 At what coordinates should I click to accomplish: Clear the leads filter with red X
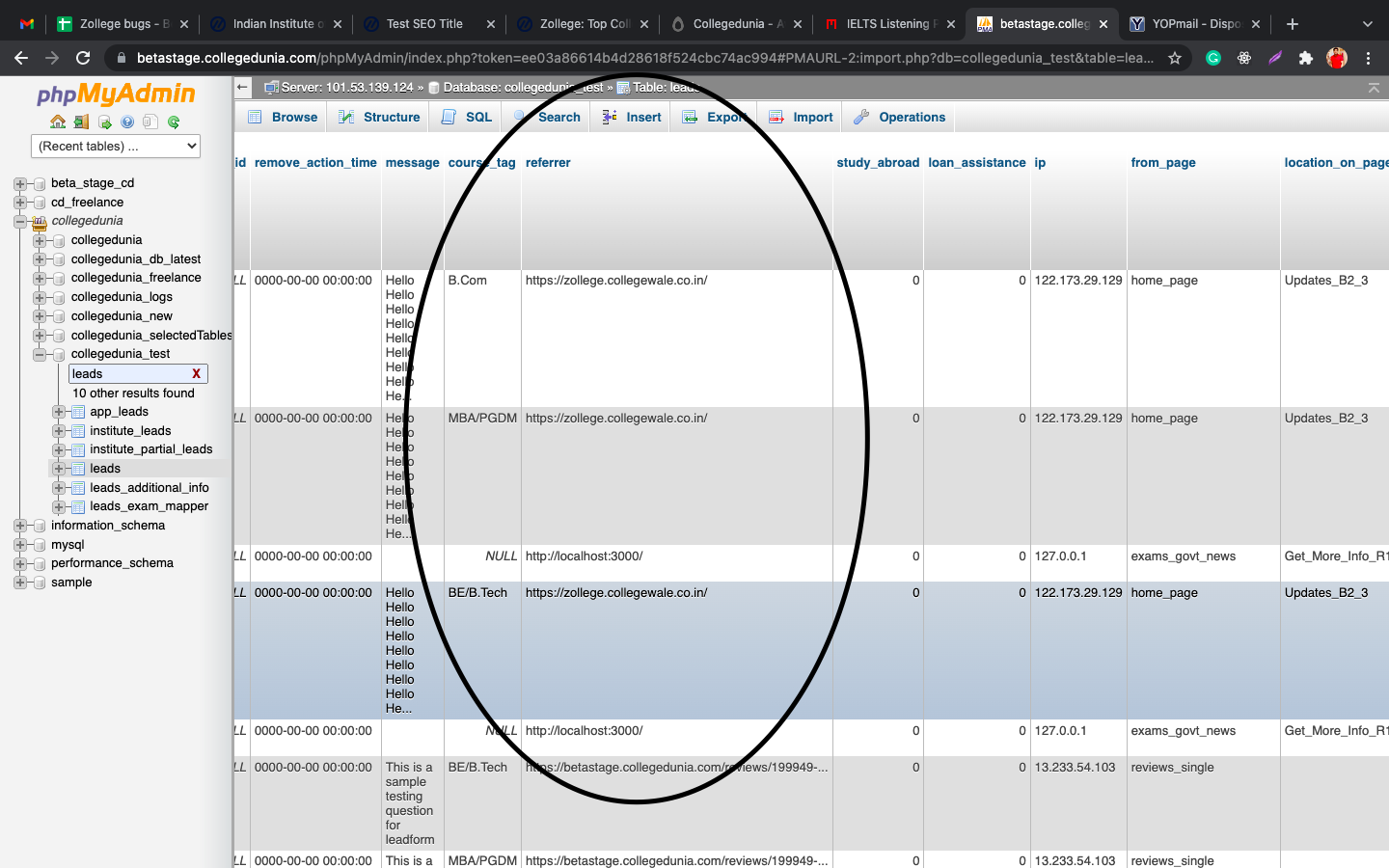(196, 374)
